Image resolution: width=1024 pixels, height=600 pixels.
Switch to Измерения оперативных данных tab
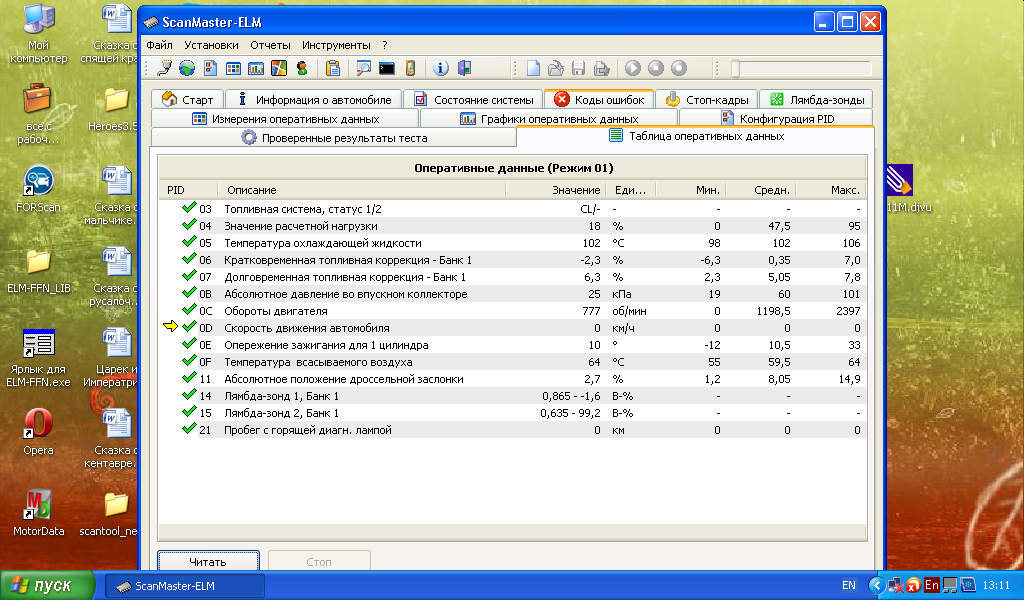pyautogui.click(x=285, y=119)
